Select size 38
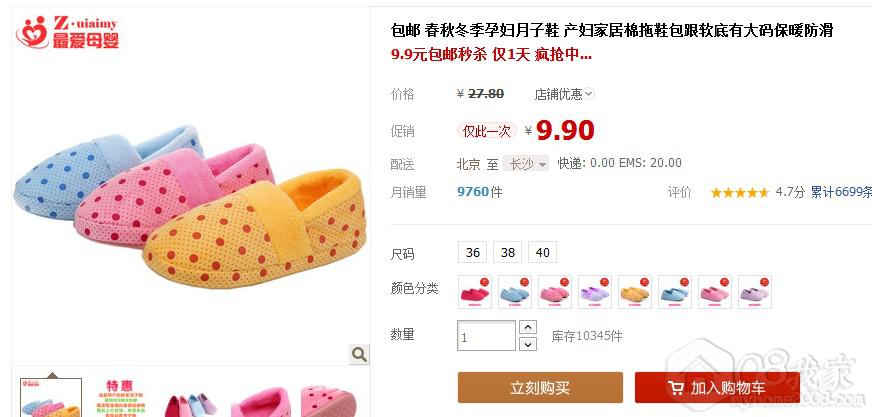 coord(508,252)
